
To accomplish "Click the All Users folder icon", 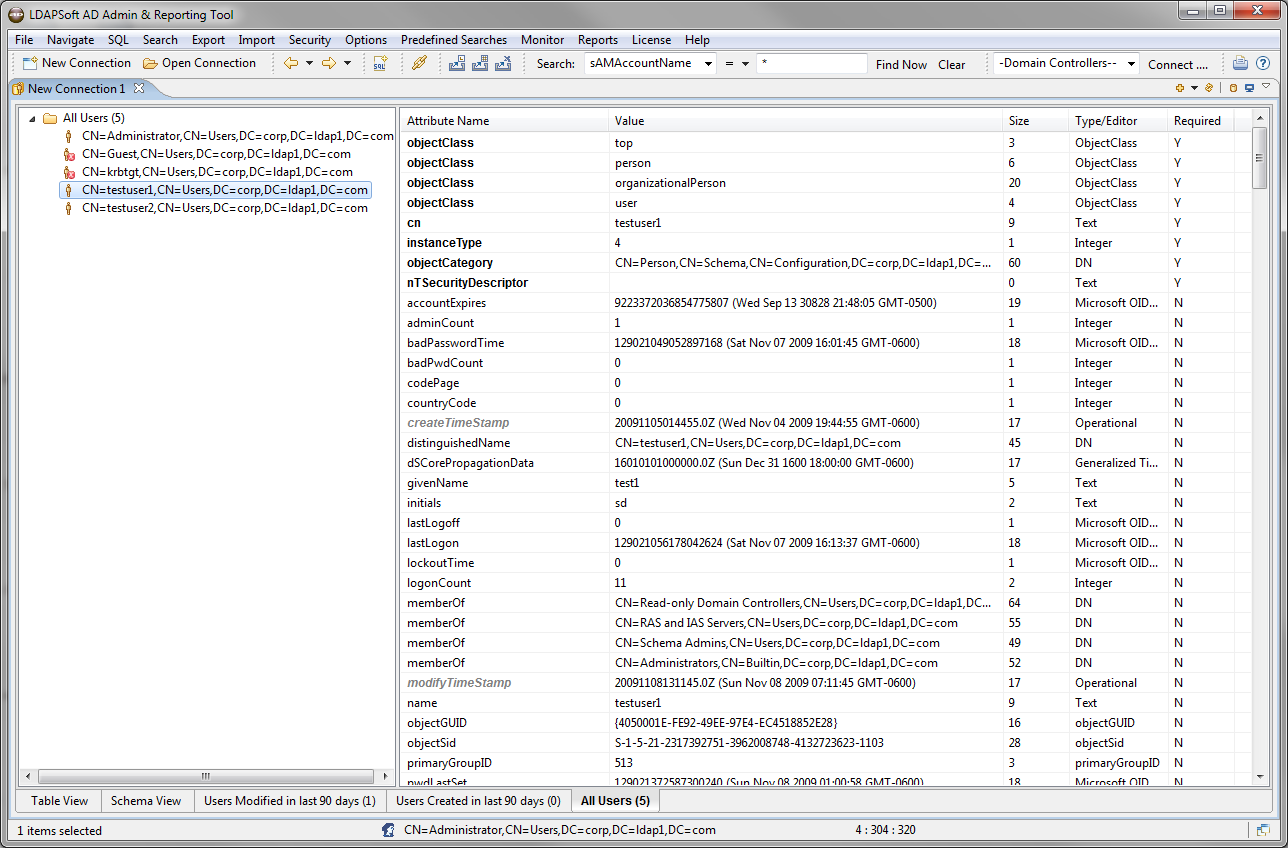I will [x=50, y=118].
